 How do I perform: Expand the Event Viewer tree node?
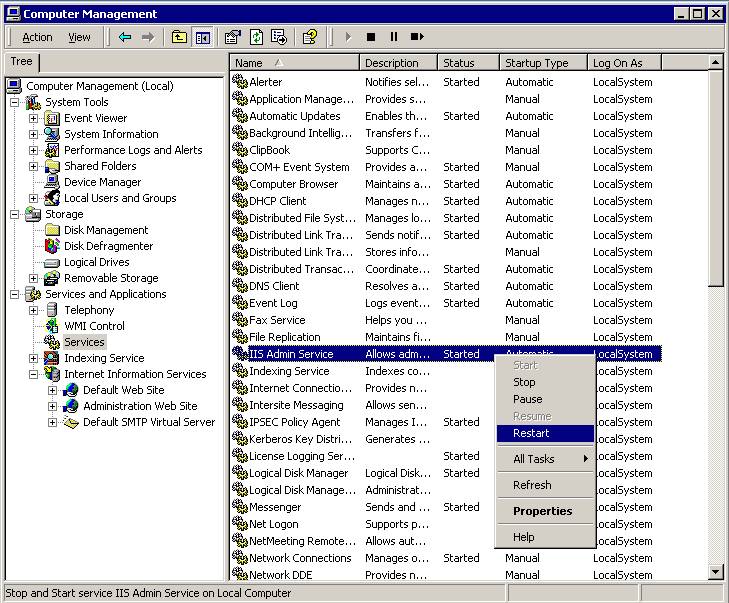tap(33, 118)
